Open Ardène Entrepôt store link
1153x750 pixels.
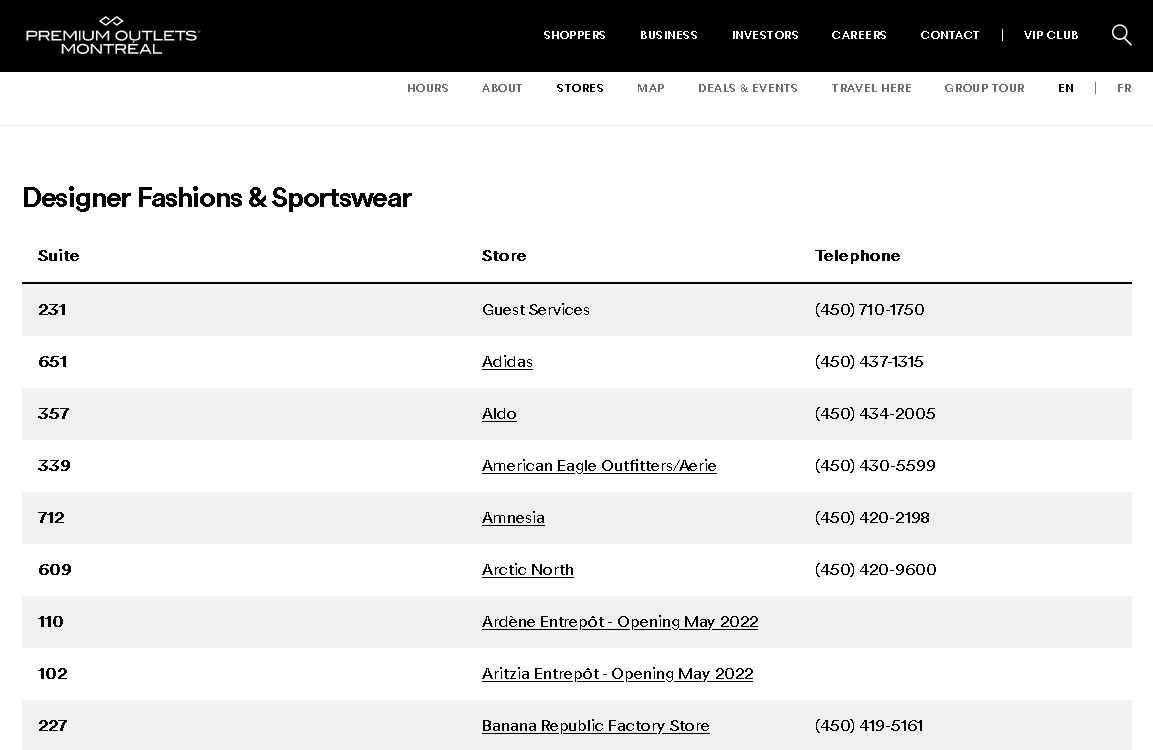pyautogui.click(x=620, y=622)
